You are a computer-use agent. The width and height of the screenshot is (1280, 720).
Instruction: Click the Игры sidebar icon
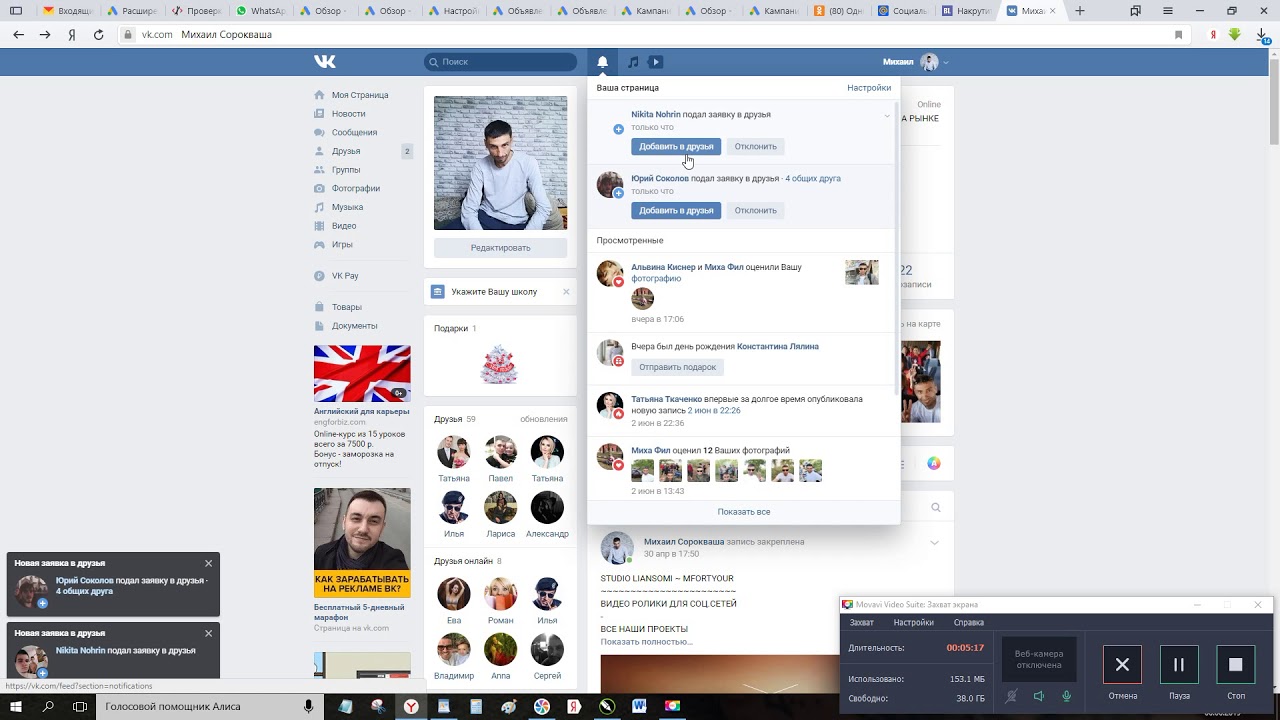click(320, 244)
